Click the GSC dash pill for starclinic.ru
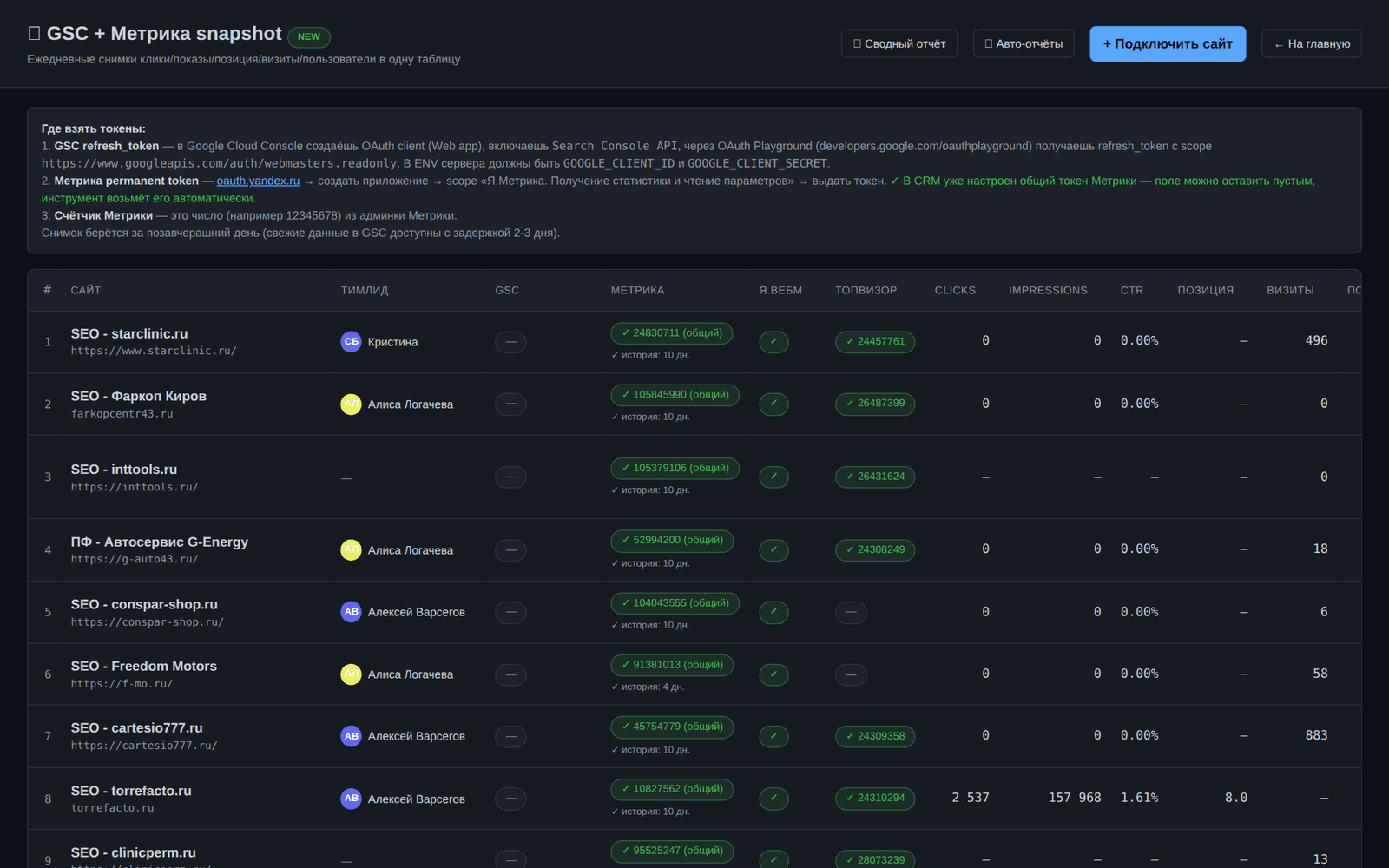The image size is (1389, 868). click(x=510, y=342)
